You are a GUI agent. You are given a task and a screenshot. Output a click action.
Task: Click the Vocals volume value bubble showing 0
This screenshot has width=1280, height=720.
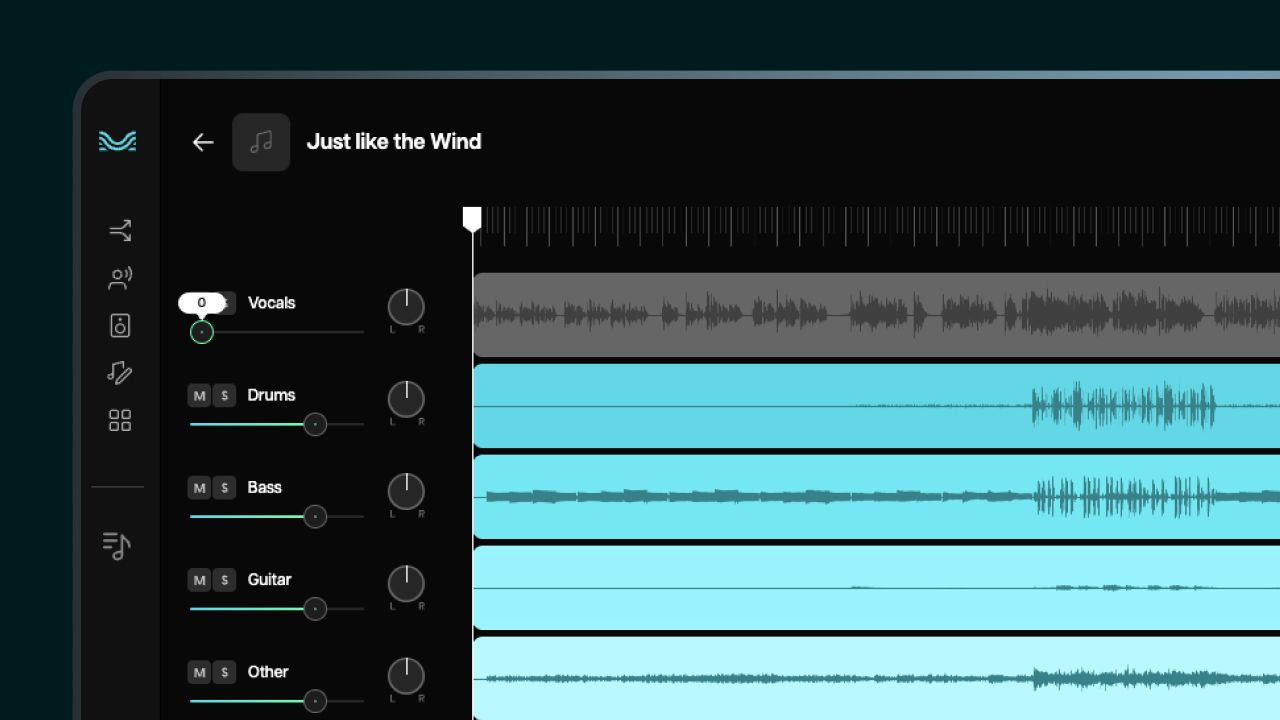click(202, 302)
